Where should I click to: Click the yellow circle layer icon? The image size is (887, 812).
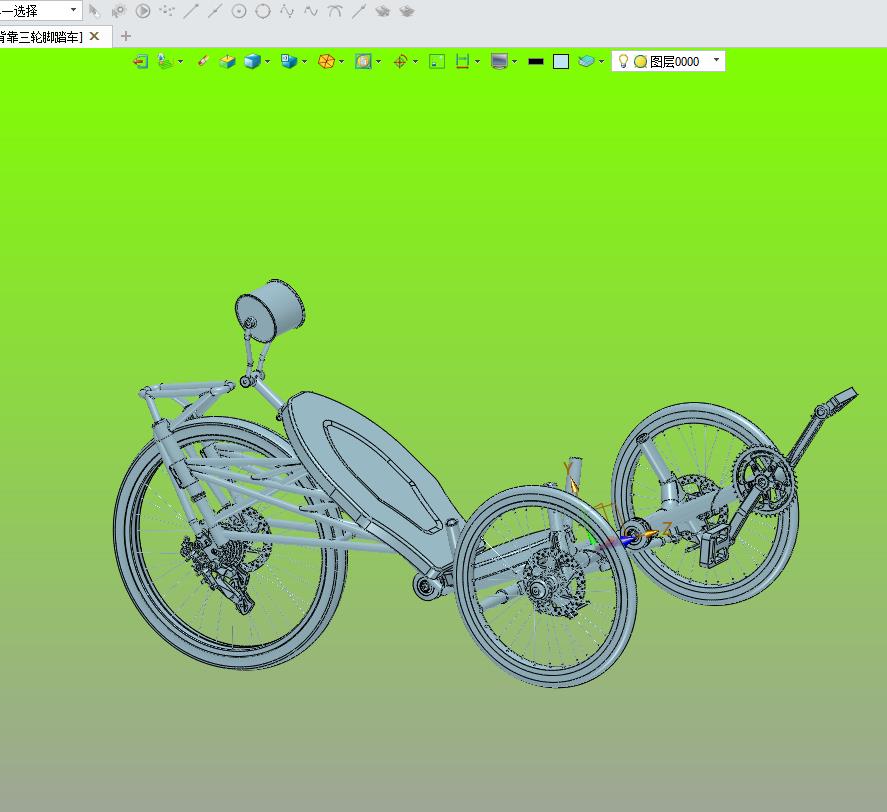(640, 61)
